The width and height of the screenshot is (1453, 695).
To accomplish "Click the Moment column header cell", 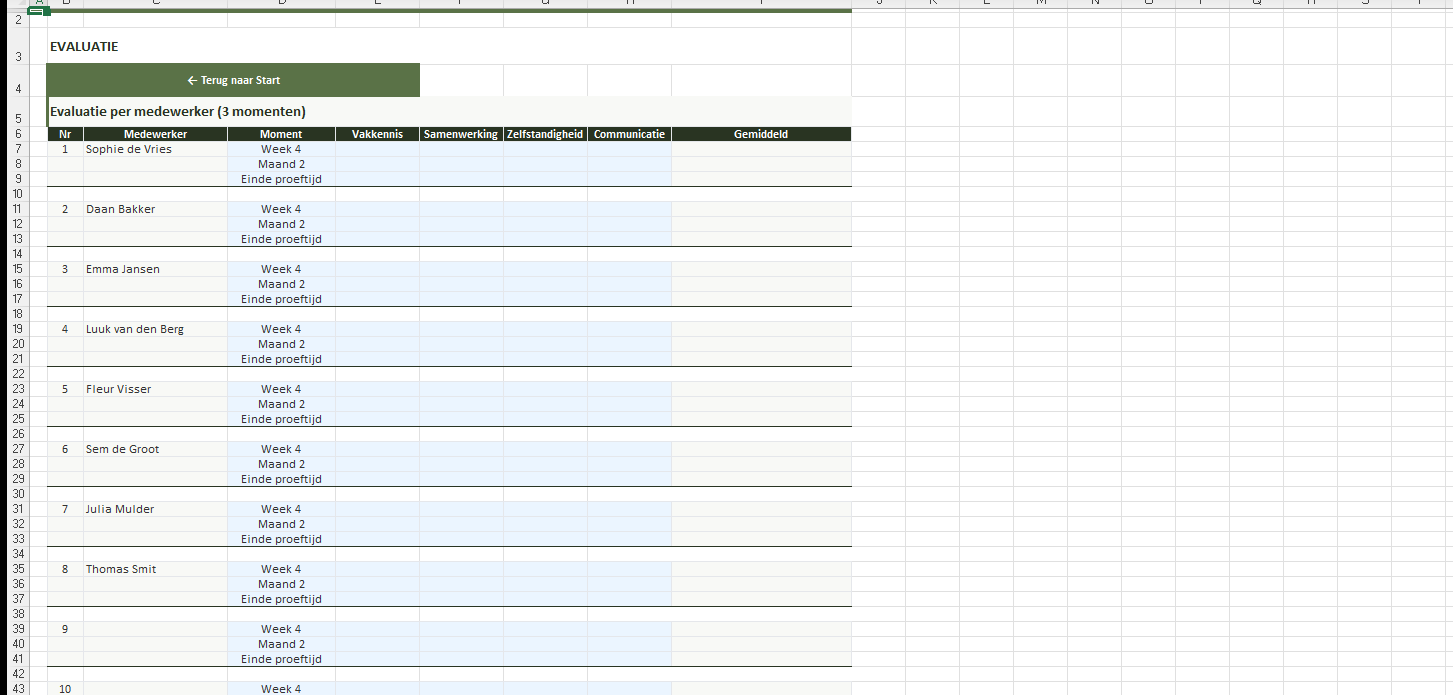I will pyautogui.click(x=281, y=134).
